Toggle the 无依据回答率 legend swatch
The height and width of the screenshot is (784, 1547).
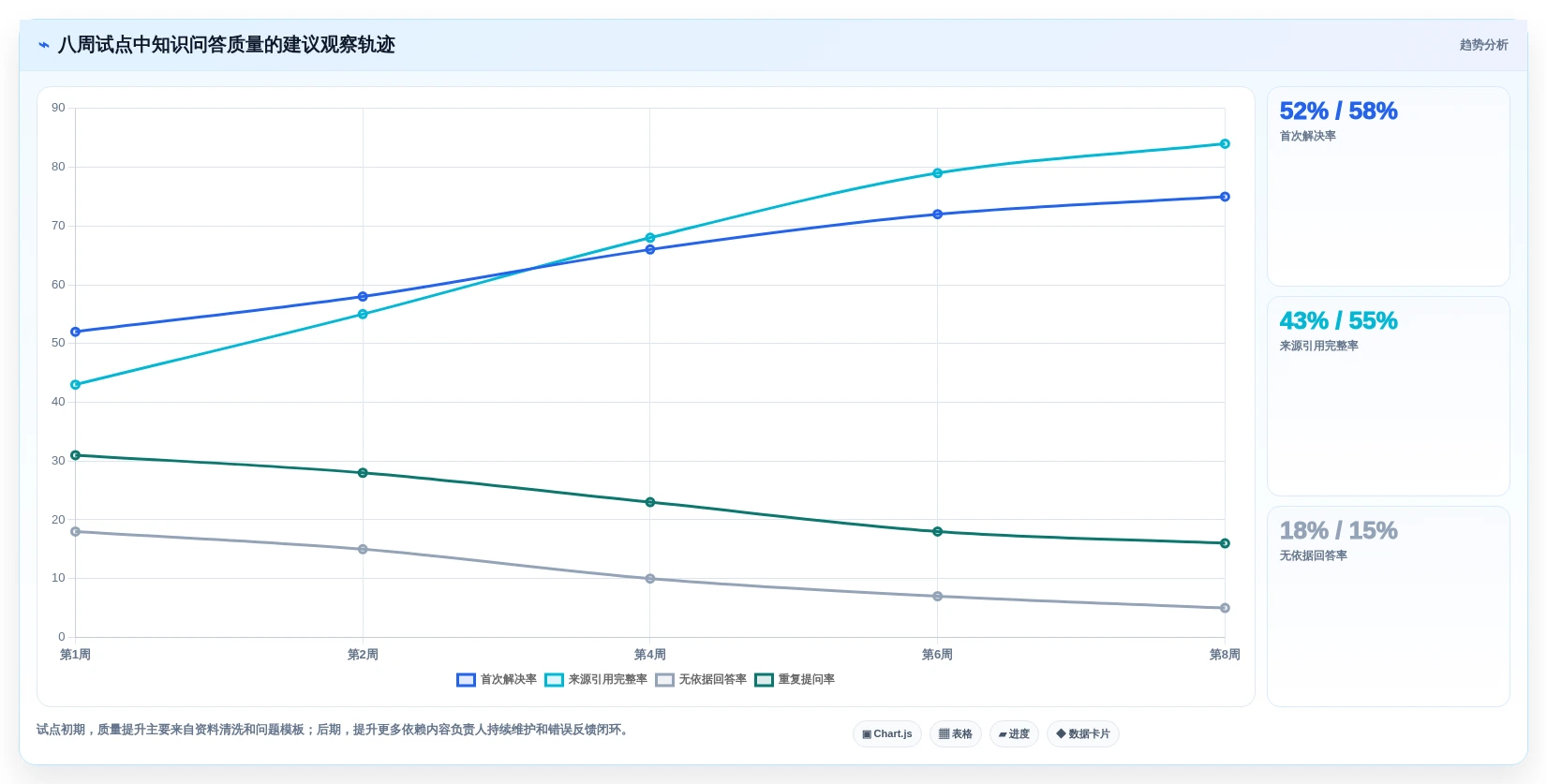click(x=664, y=680)
